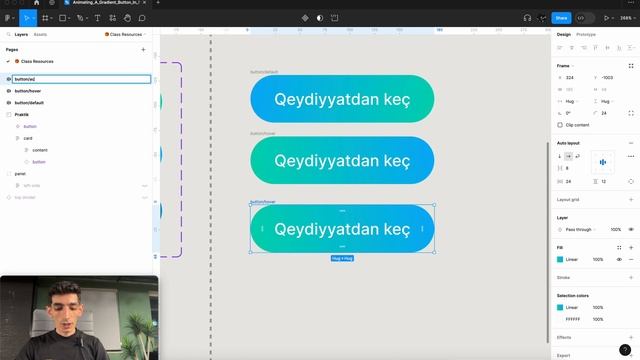Open the help question mark button

coord(625,350)
